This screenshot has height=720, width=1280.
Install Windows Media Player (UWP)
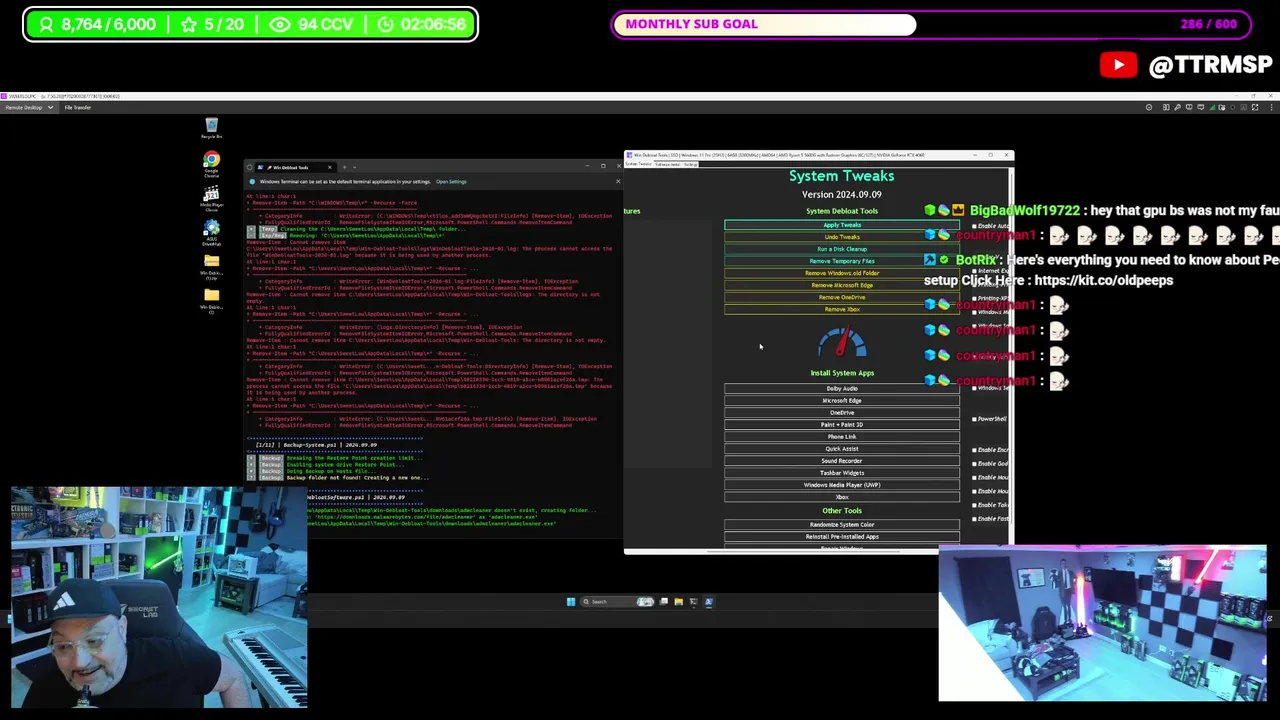coord(842,485)
